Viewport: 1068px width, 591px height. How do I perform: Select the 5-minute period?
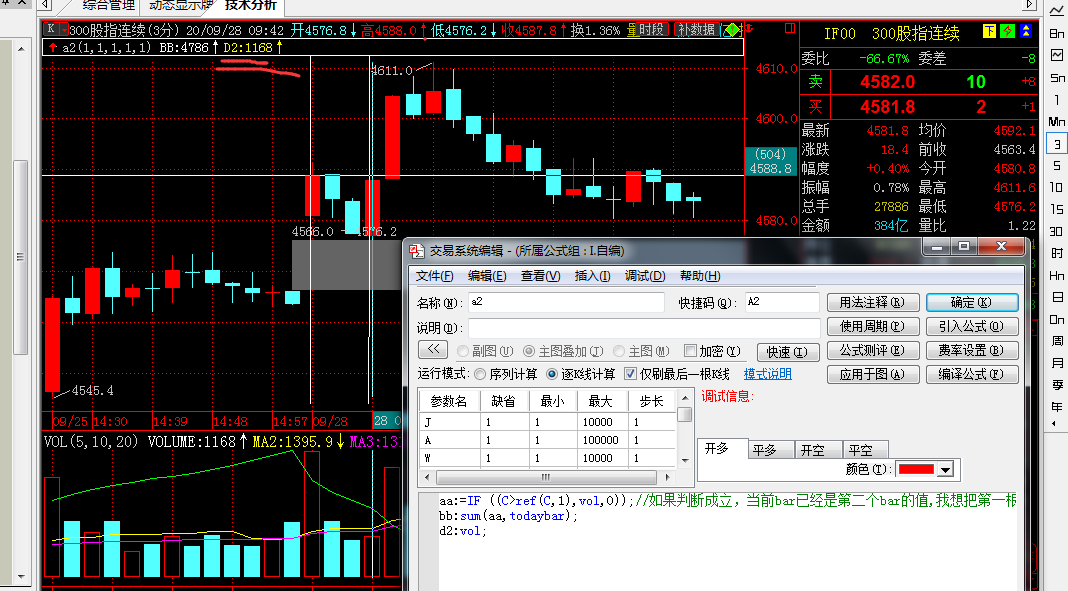(x=1056, y=165)
